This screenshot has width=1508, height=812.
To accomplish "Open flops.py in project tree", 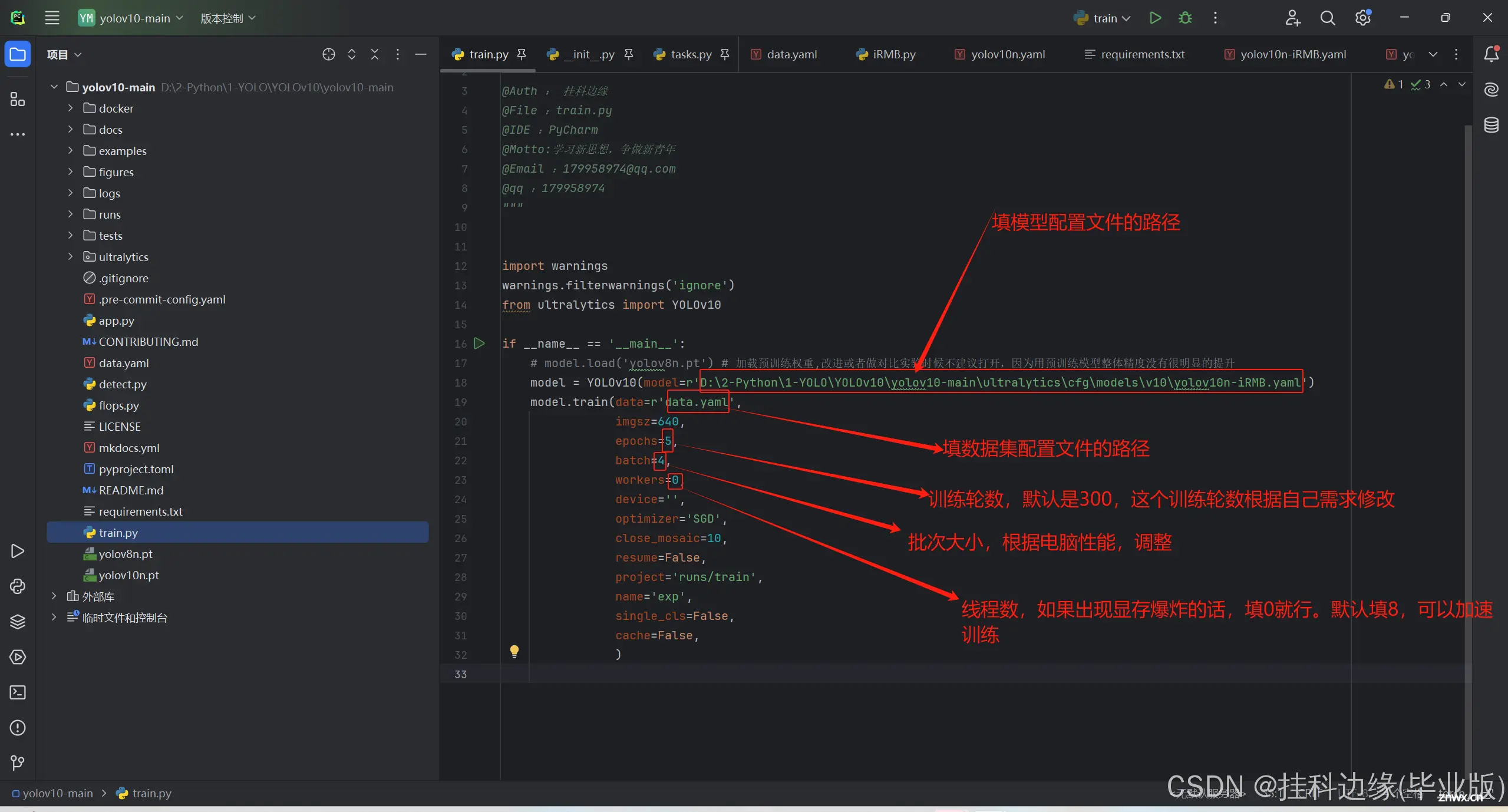I will tap(119, 405).
